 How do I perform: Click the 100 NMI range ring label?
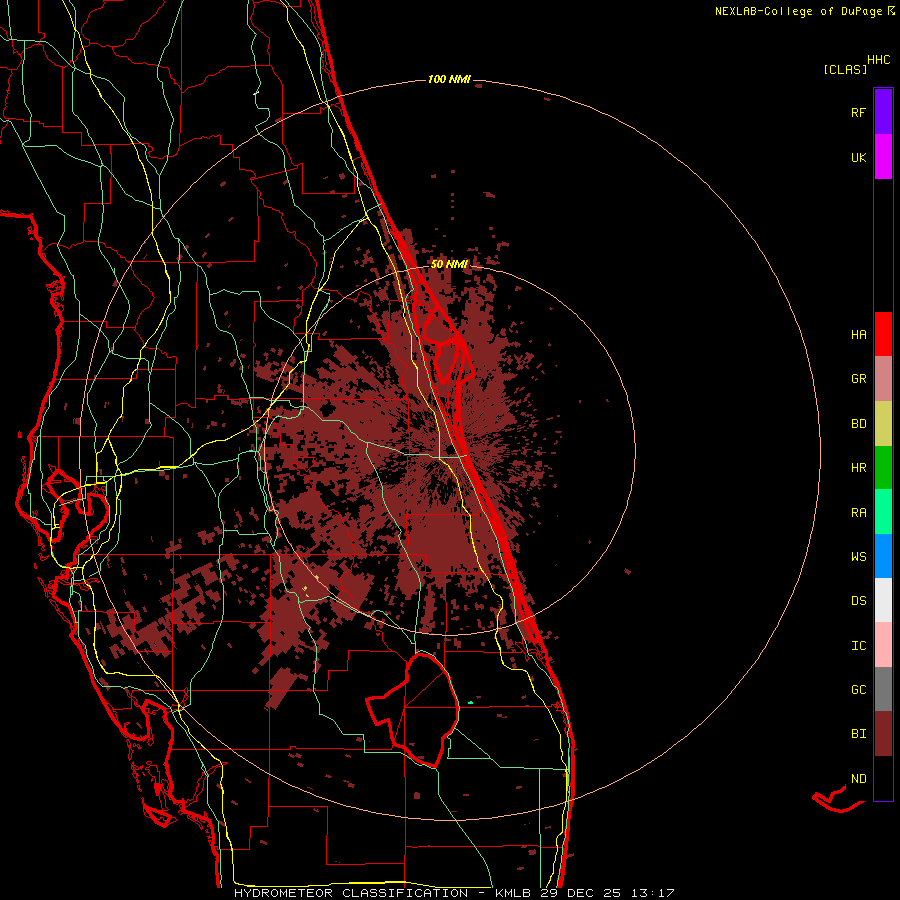click(x=449, y=79)
